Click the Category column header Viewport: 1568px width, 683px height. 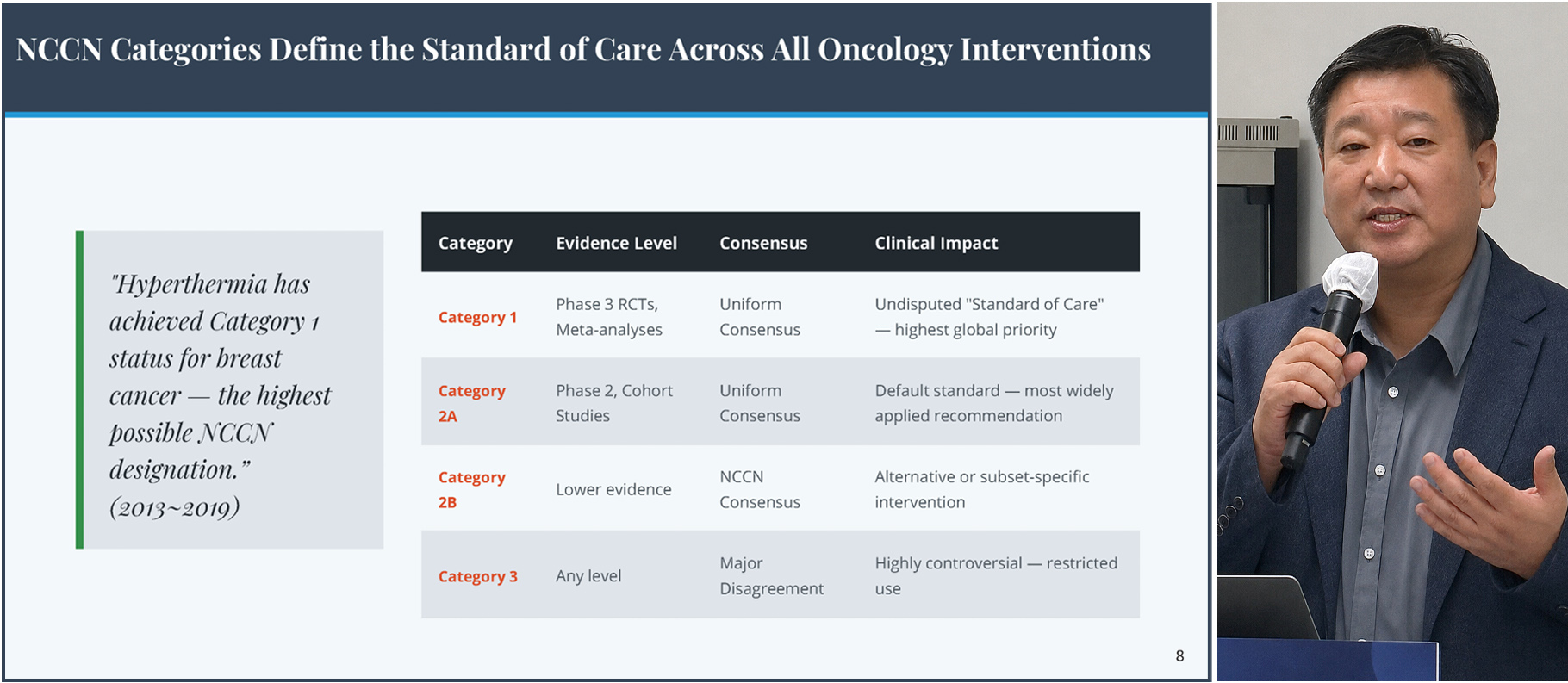(x=475, y=244)
